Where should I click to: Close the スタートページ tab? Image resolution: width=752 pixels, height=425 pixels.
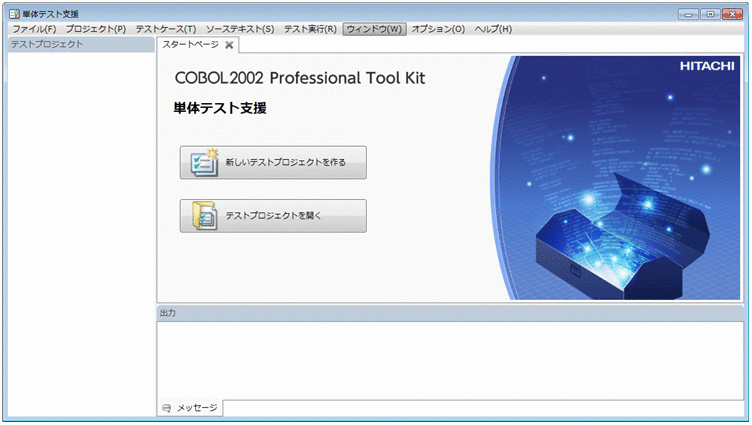(x=229, y=45)
